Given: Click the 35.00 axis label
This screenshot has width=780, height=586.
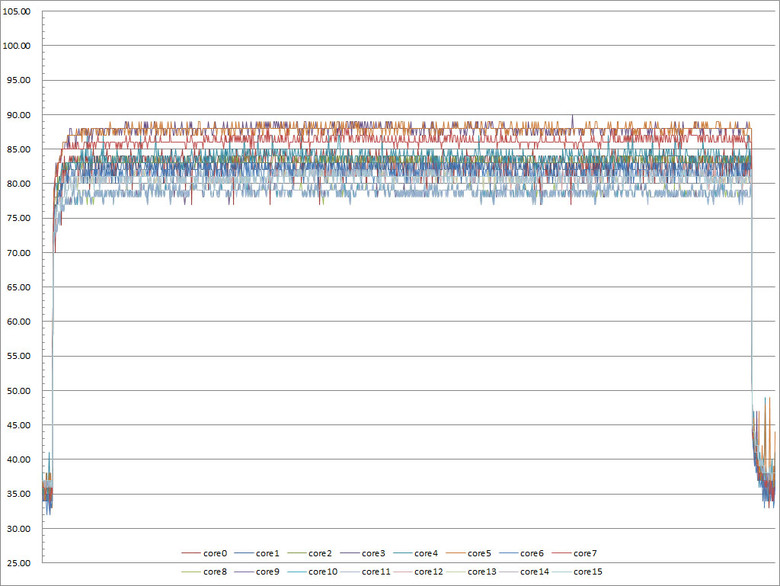Looking at the screenshot, I should (x=18, y=494).
